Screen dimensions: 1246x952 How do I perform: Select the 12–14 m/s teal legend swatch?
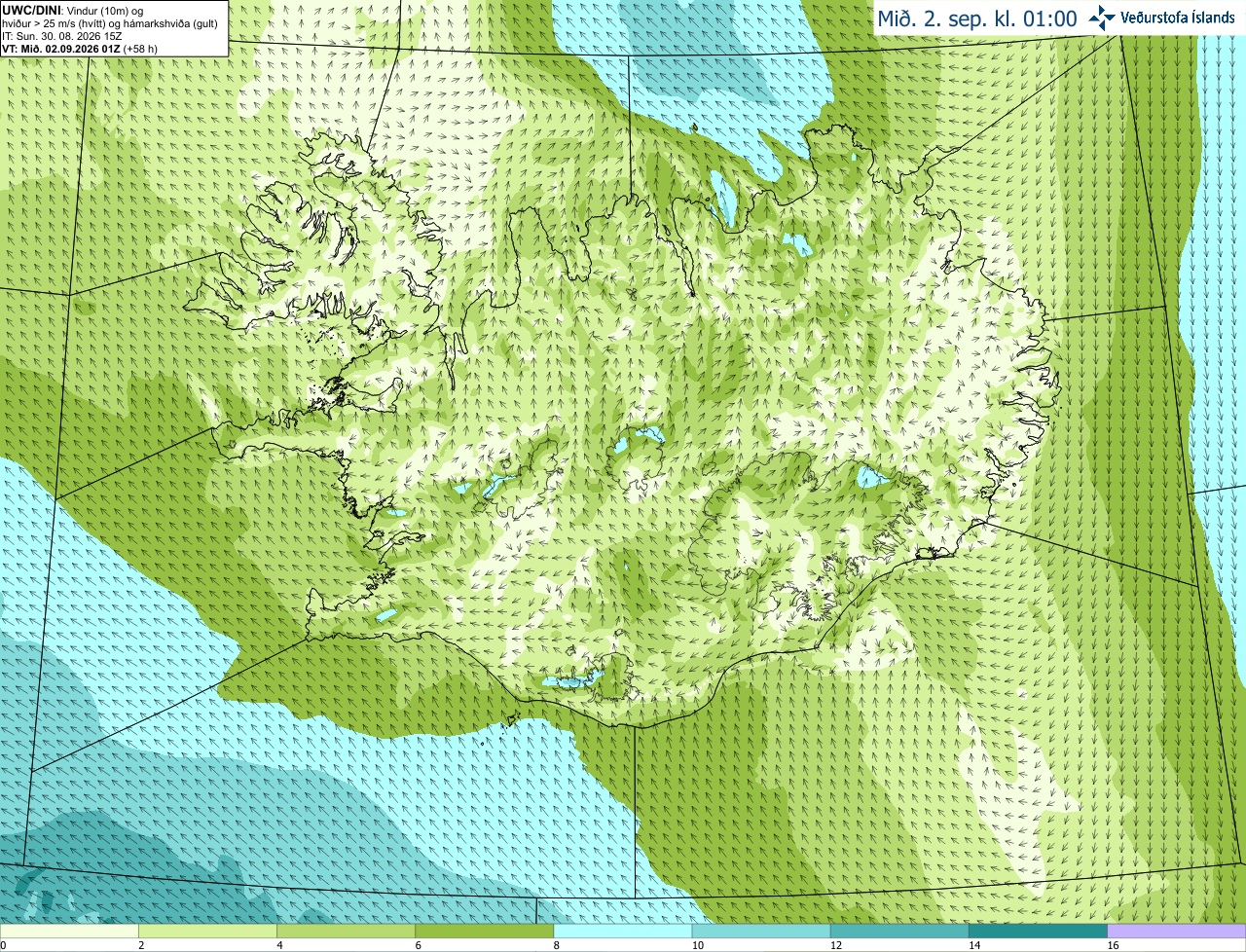(x=899, y=932)
